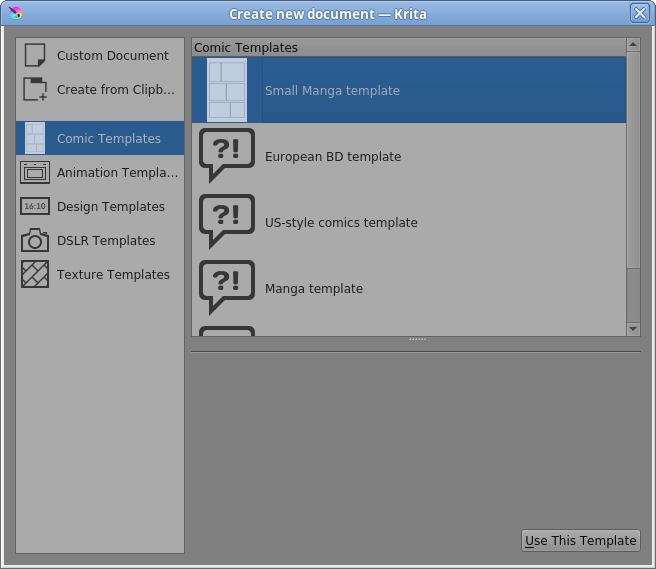Screen dimensions: 656x569
Task: Click Use This Template button
Action: pos(581,541)
